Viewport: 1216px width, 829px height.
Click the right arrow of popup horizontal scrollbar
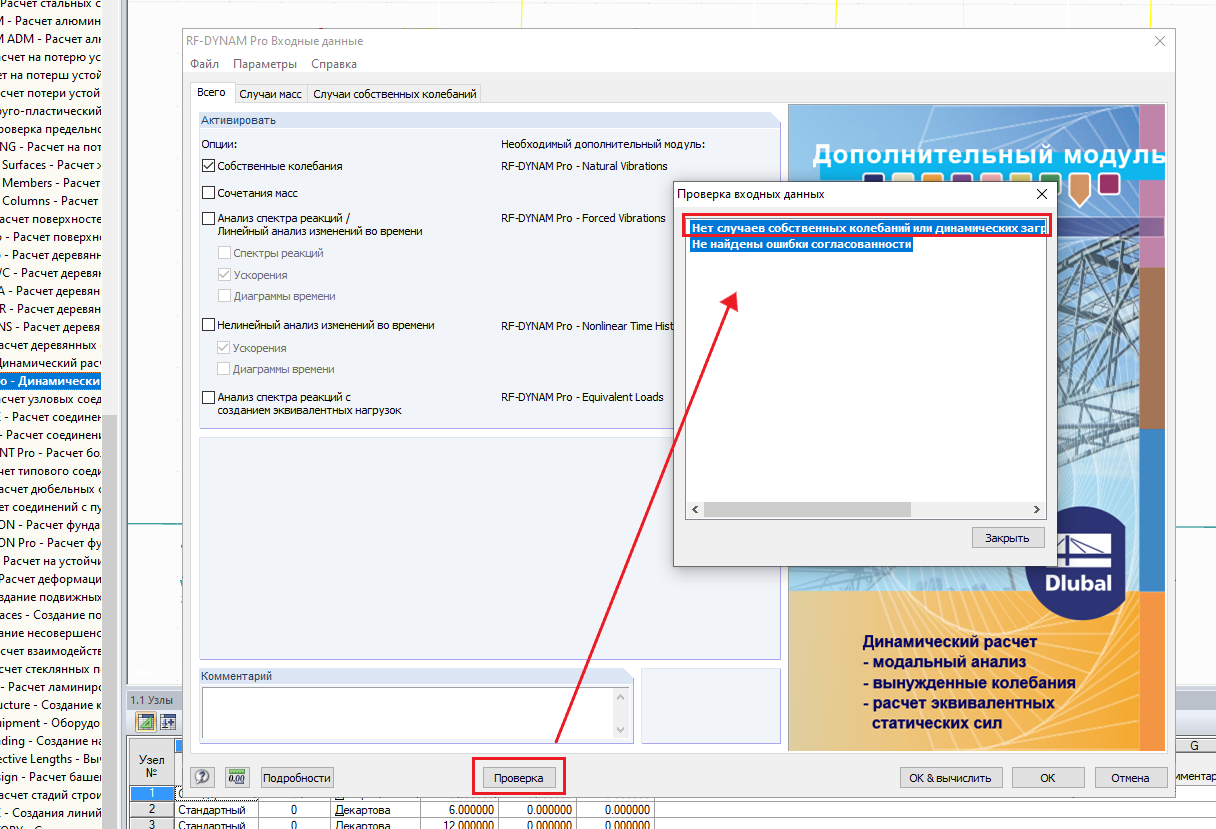tap(1039, 509)
